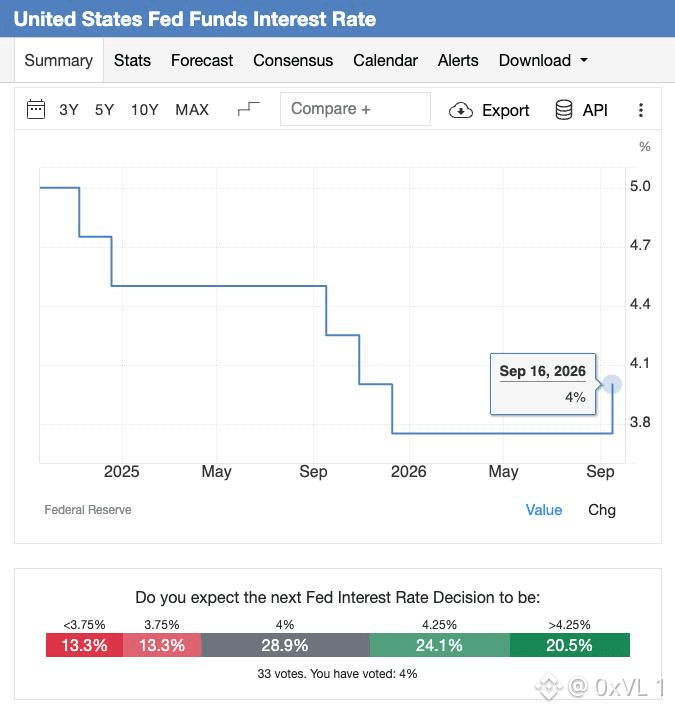Viewport: 675px width, 712px height.
Task: Toggle chart to Value view
Action: [544, 510]
